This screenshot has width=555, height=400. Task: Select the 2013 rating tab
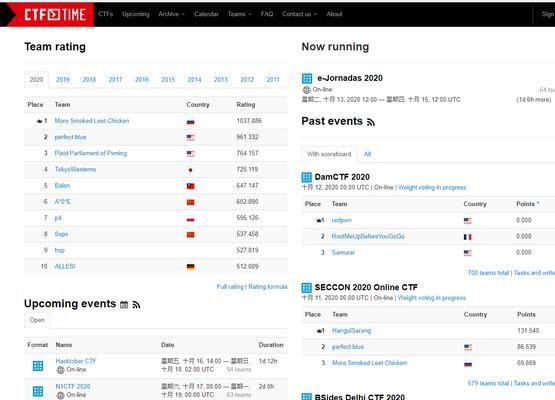pos(221,80)
